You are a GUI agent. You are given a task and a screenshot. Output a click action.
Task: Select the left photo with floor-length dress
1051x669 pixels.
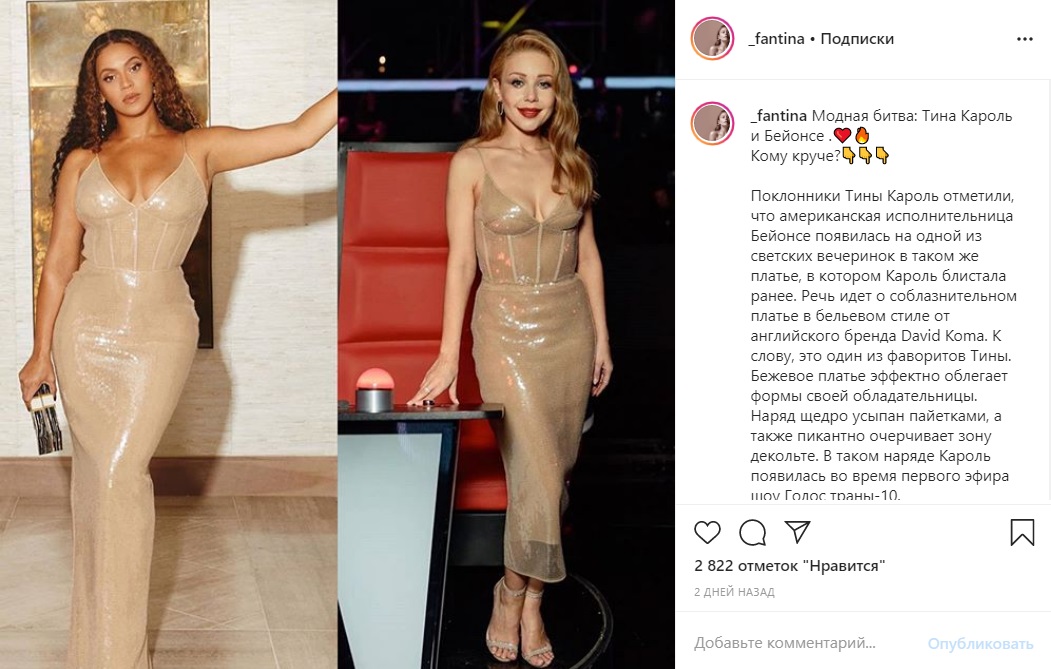tap(168, 334)
